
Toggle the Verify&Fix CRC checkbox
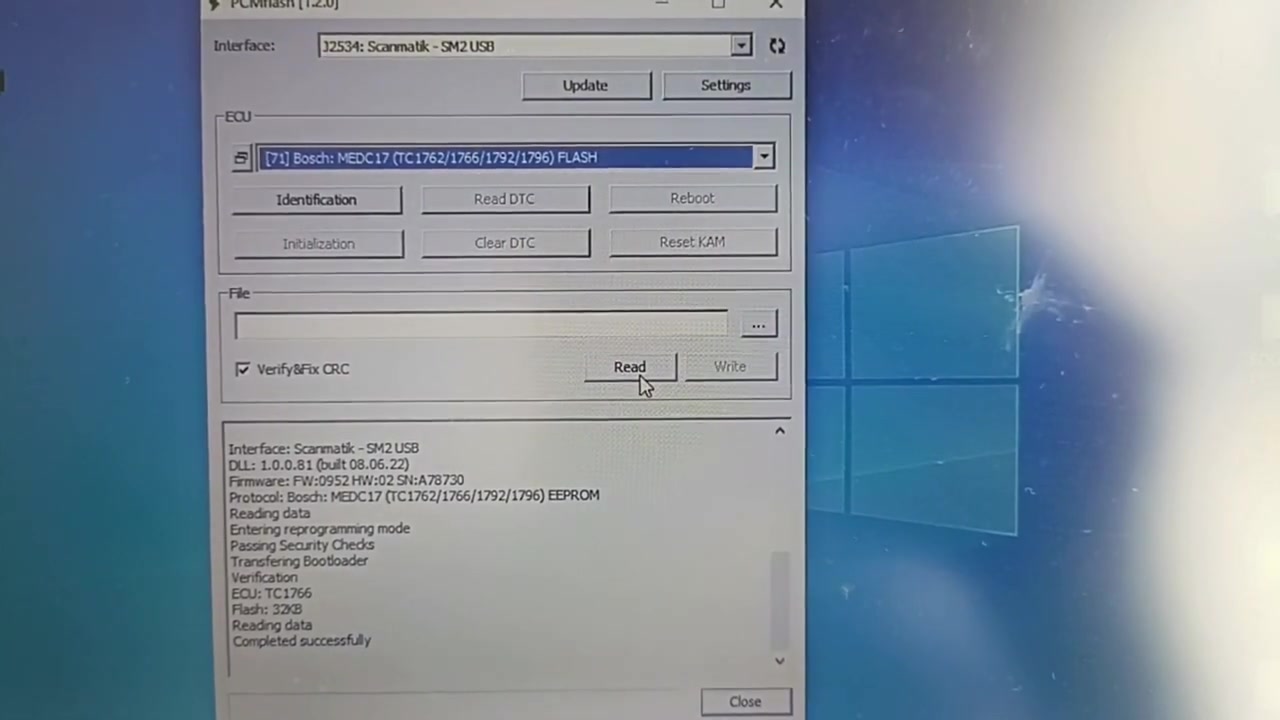click(x=242, y=369)
